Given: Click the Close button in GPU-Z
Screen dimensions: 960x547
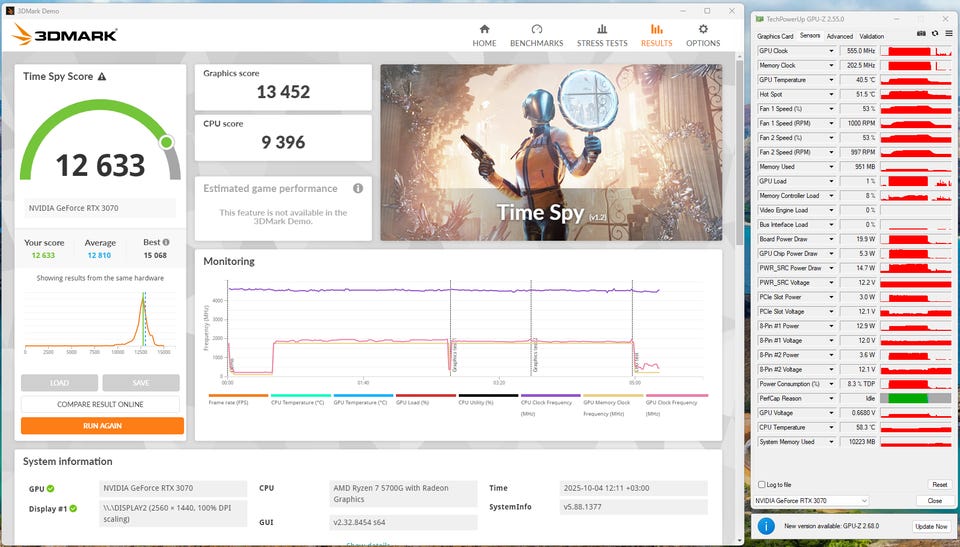Looking at the screenshot, I should [x=934, y=500].
